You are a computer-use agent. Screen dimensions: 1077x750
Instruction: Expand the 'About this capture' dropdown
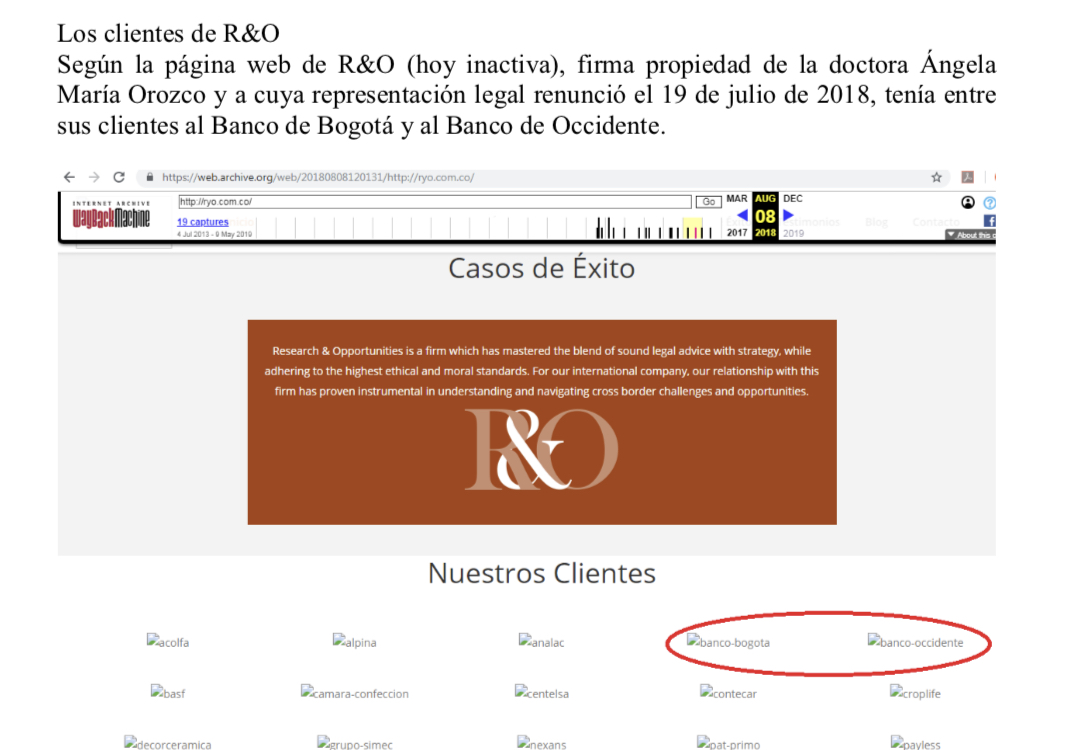(x=968, y=235)
